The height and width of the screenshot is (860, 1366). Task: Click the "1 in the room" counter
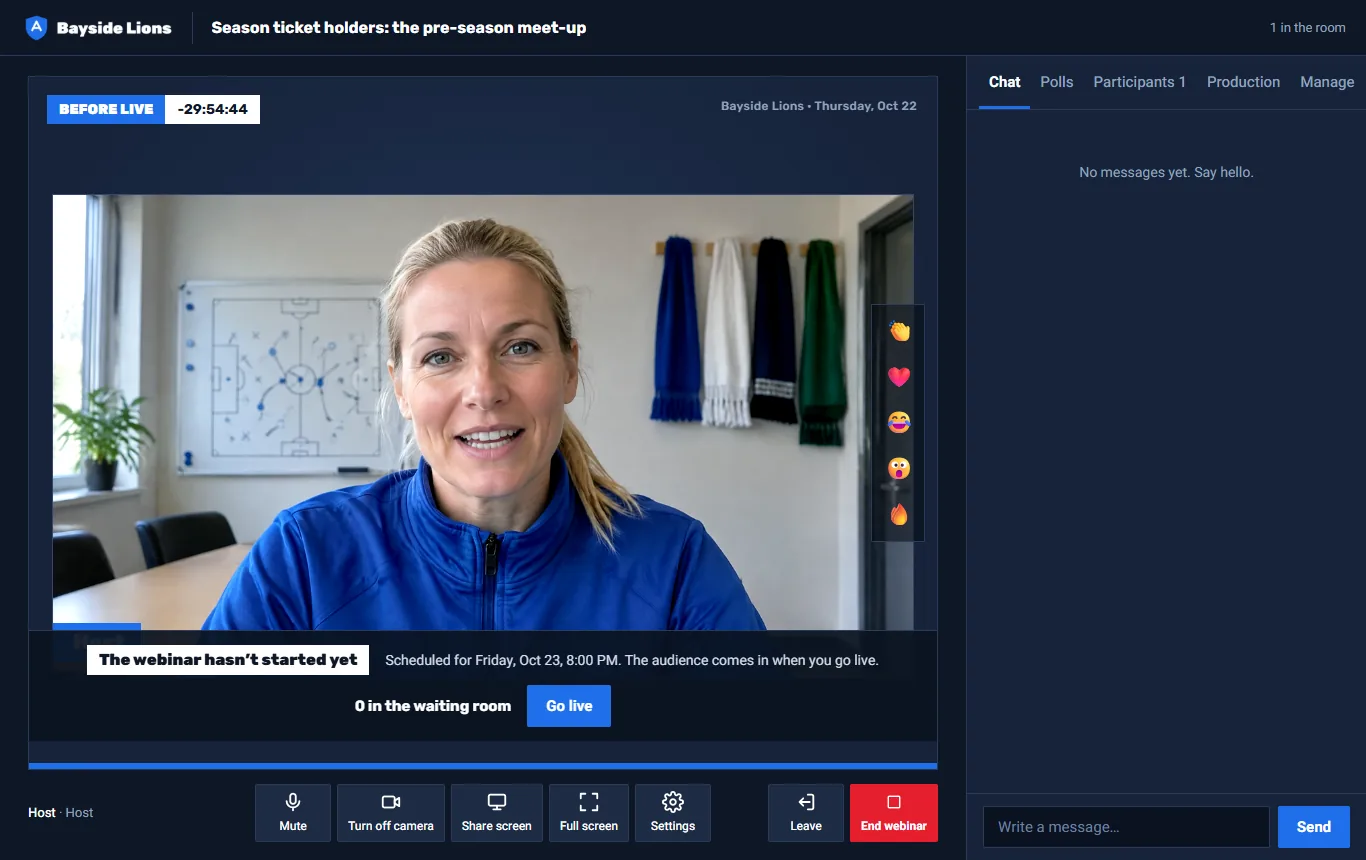[1308, 28]
